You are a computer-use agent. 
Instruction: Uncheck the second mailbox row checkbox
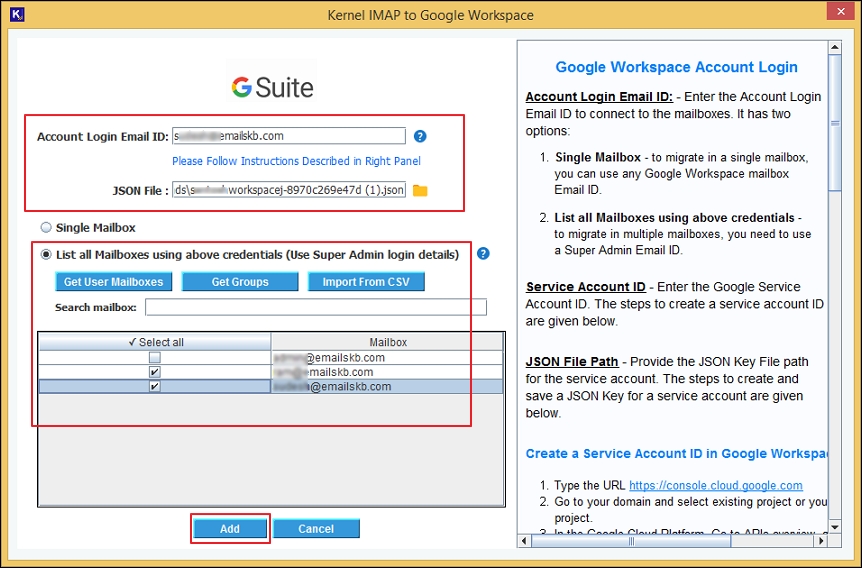point(154,372)
